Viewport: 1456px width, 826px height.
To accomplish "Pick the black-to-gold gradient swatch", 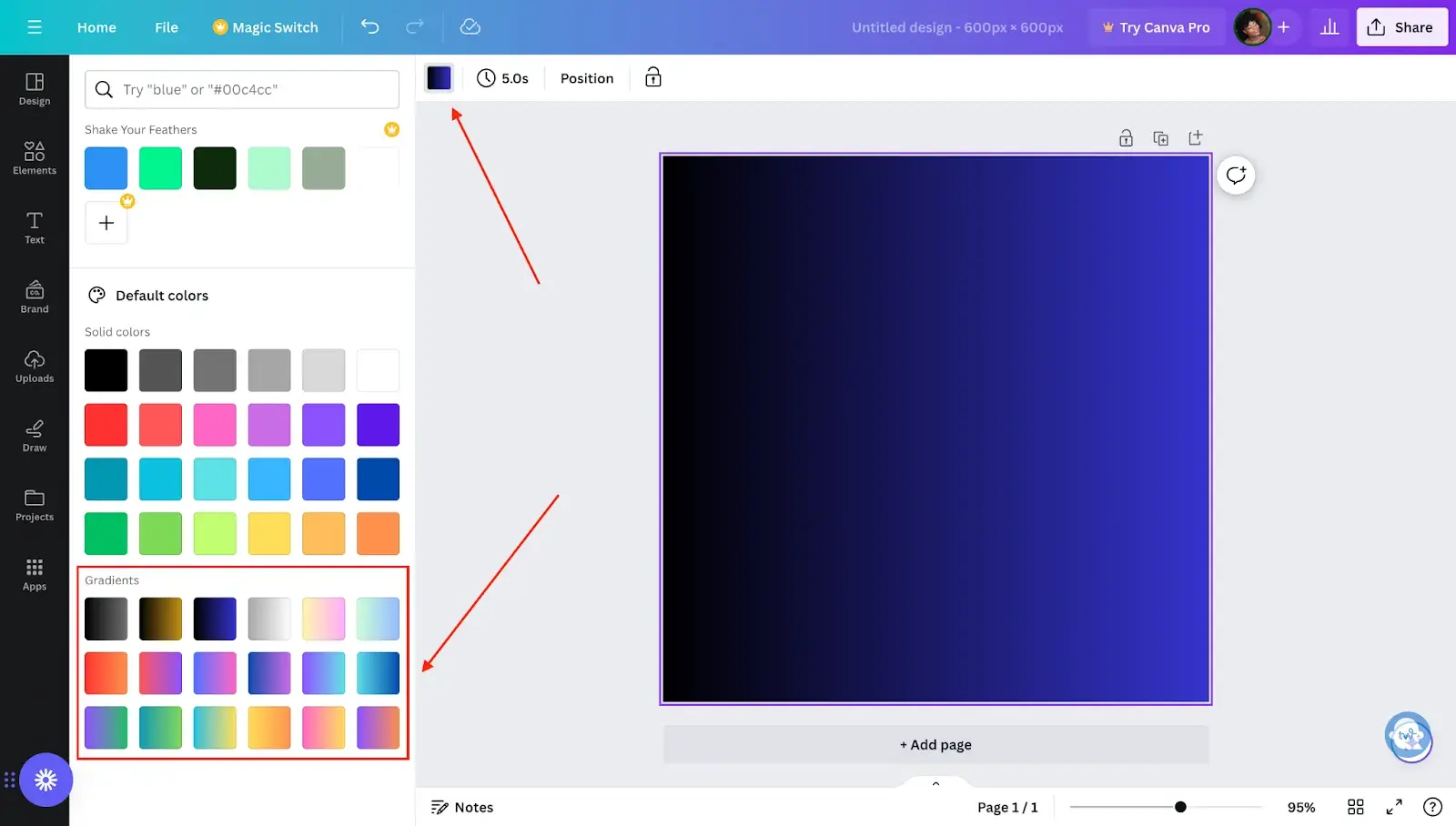I will pos(160,619).
